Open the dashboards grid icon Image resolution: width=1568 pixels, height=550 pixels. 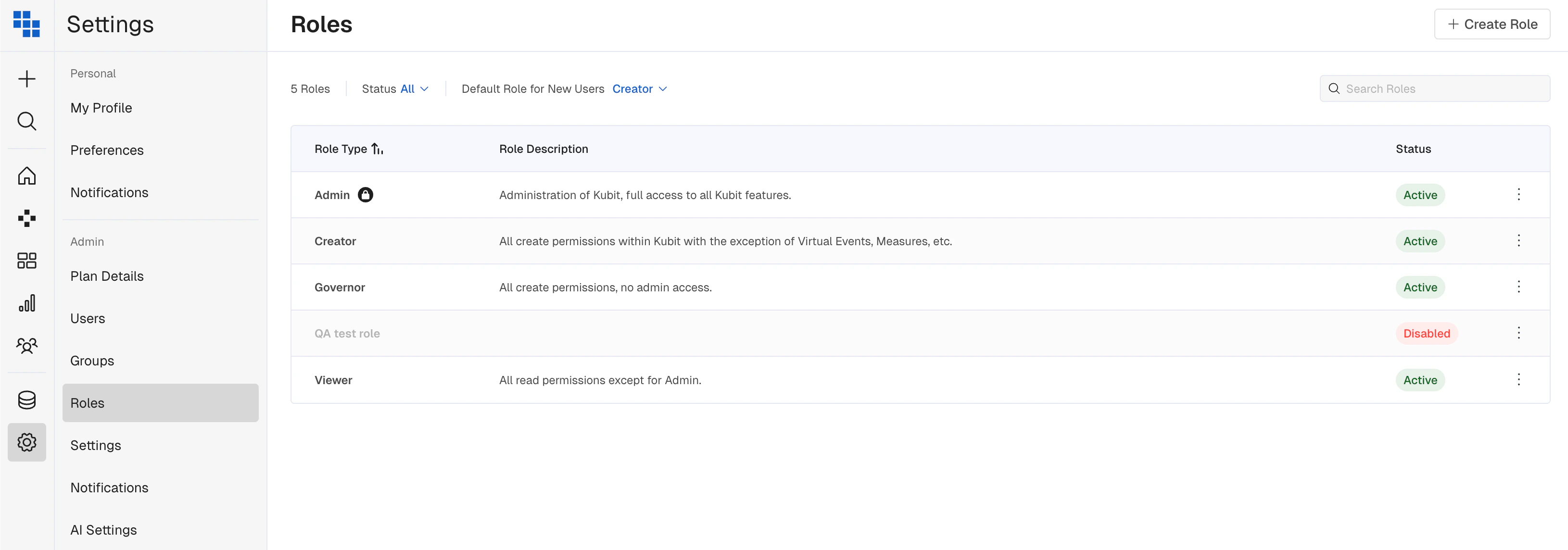pos(27,261)
